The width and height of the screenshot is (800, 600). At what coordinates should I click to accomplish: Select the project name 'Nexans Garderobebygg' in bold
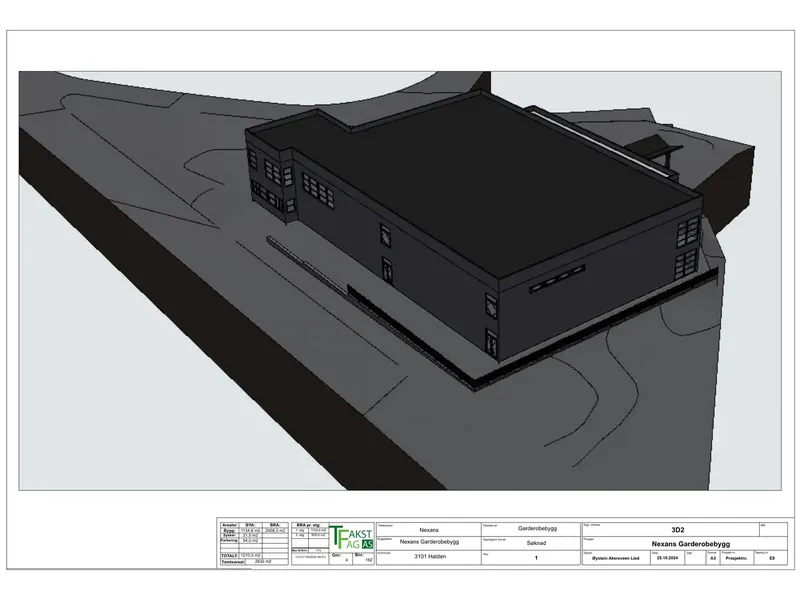click(690, 544)
